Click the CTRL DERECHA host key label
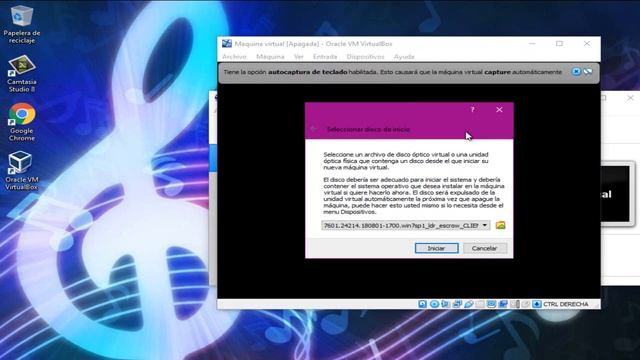 [x=566, y=304]
